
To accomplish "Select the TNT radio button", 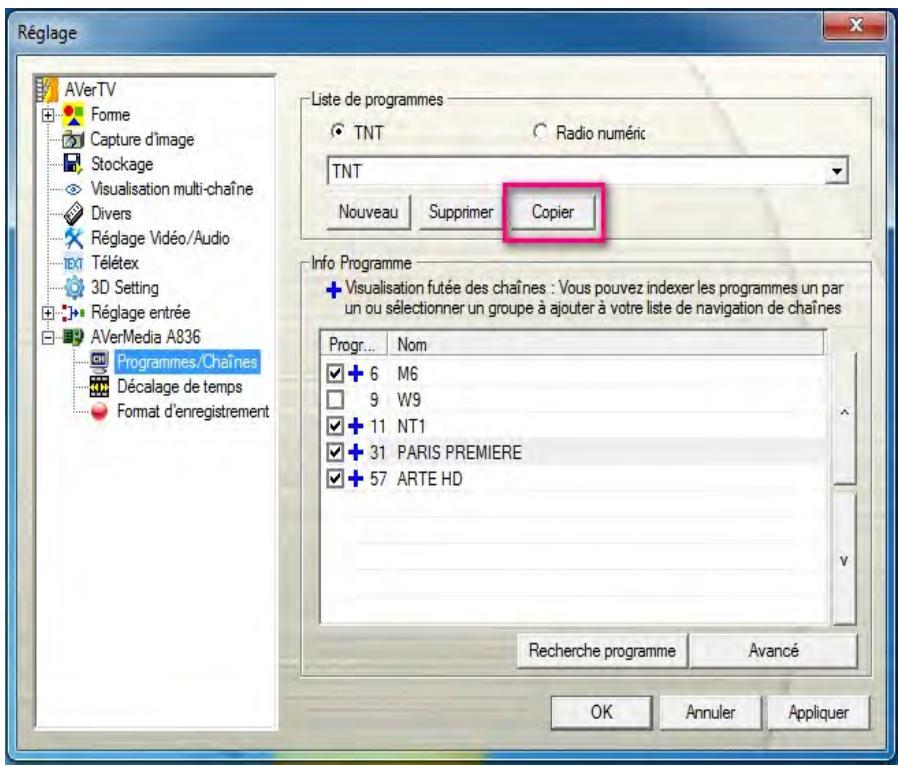I will (x=337, y=132).
